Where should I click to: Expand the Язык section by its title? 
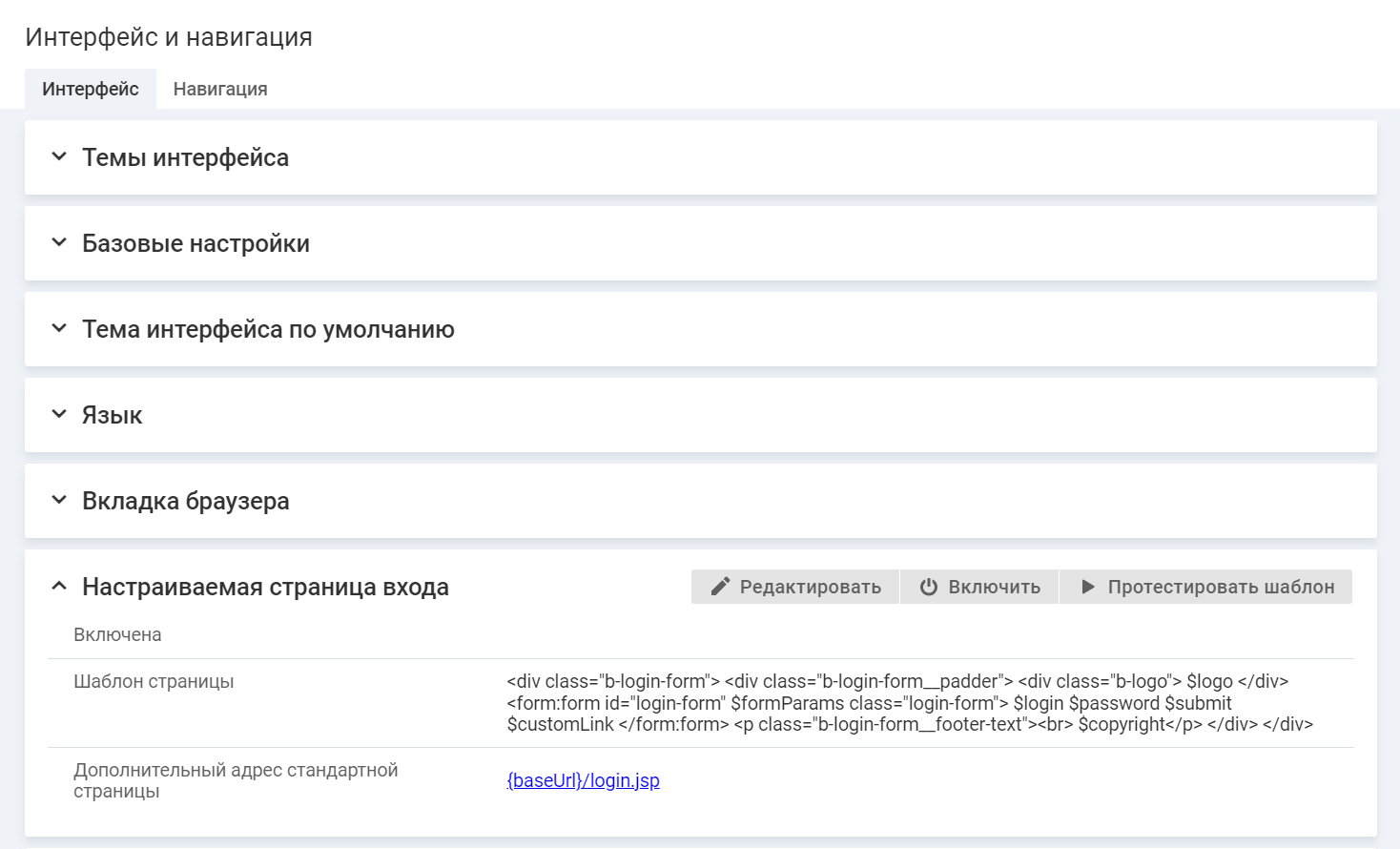(112, 415)
